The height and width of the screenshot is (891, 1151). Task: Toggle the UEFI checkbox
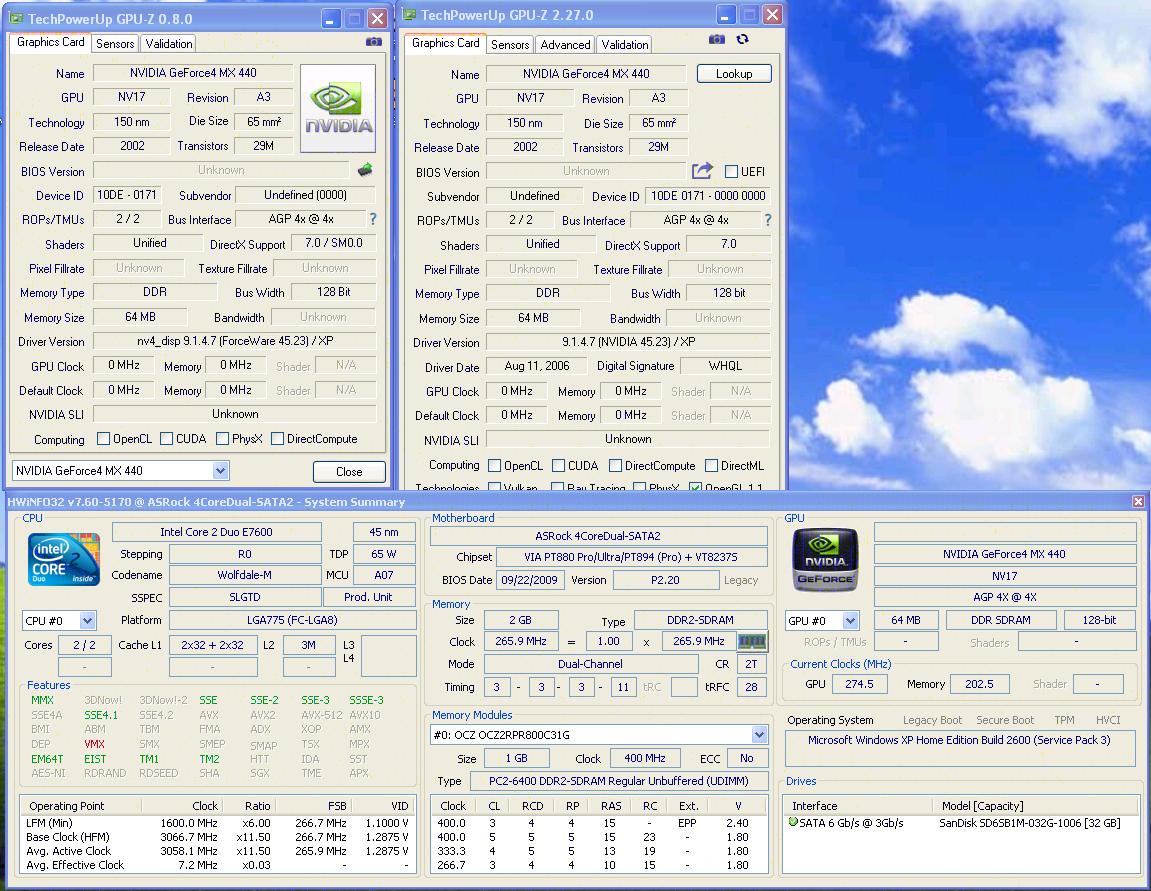pos(731,172)
